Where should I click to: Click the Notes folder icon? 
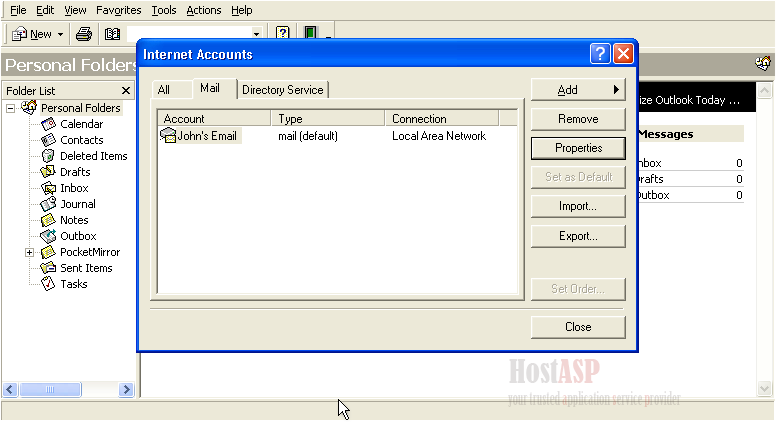(48, 220)
